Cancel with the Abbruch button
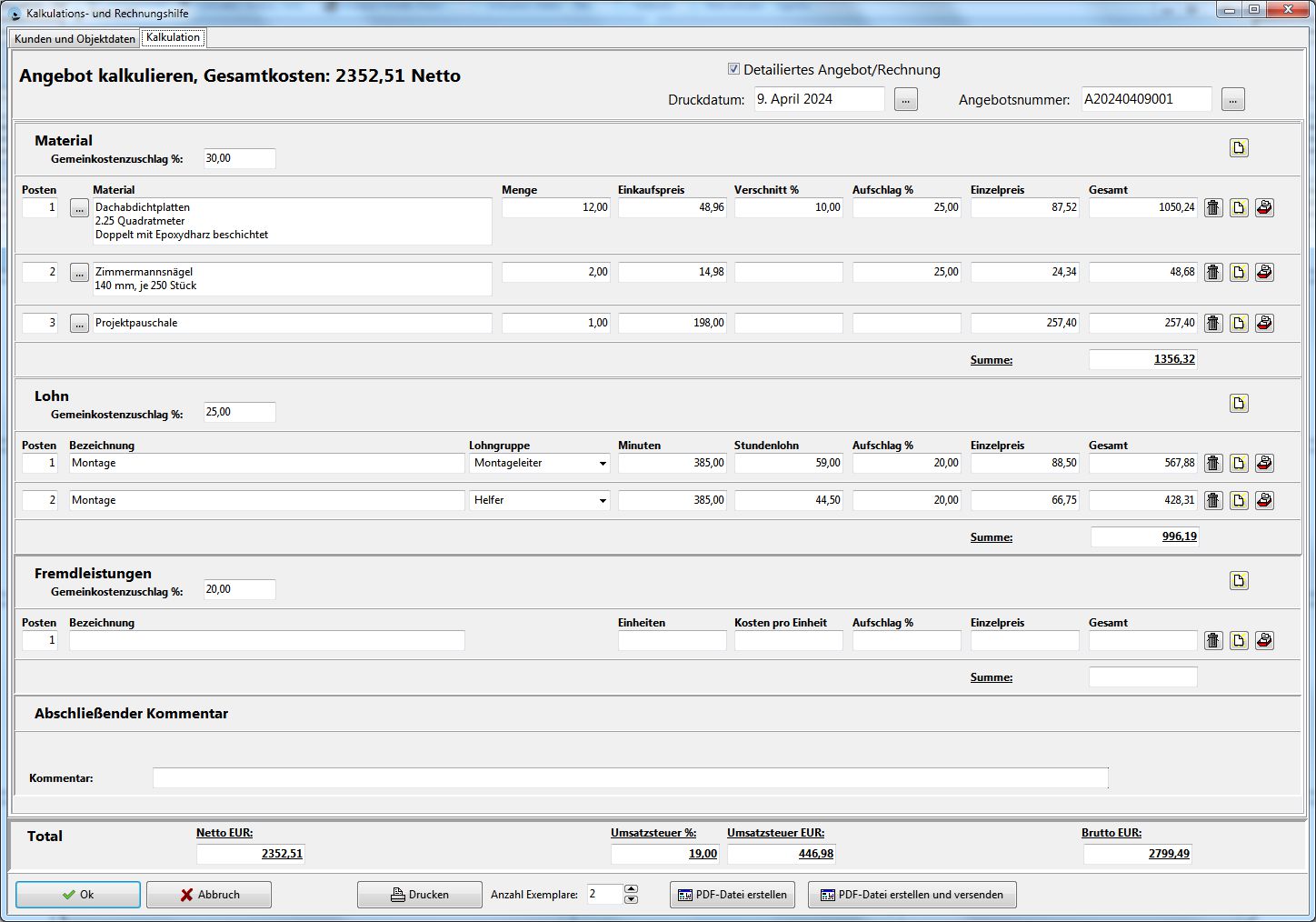The height and width of the screenshot is (922, 1316). (x=209, y=895)
